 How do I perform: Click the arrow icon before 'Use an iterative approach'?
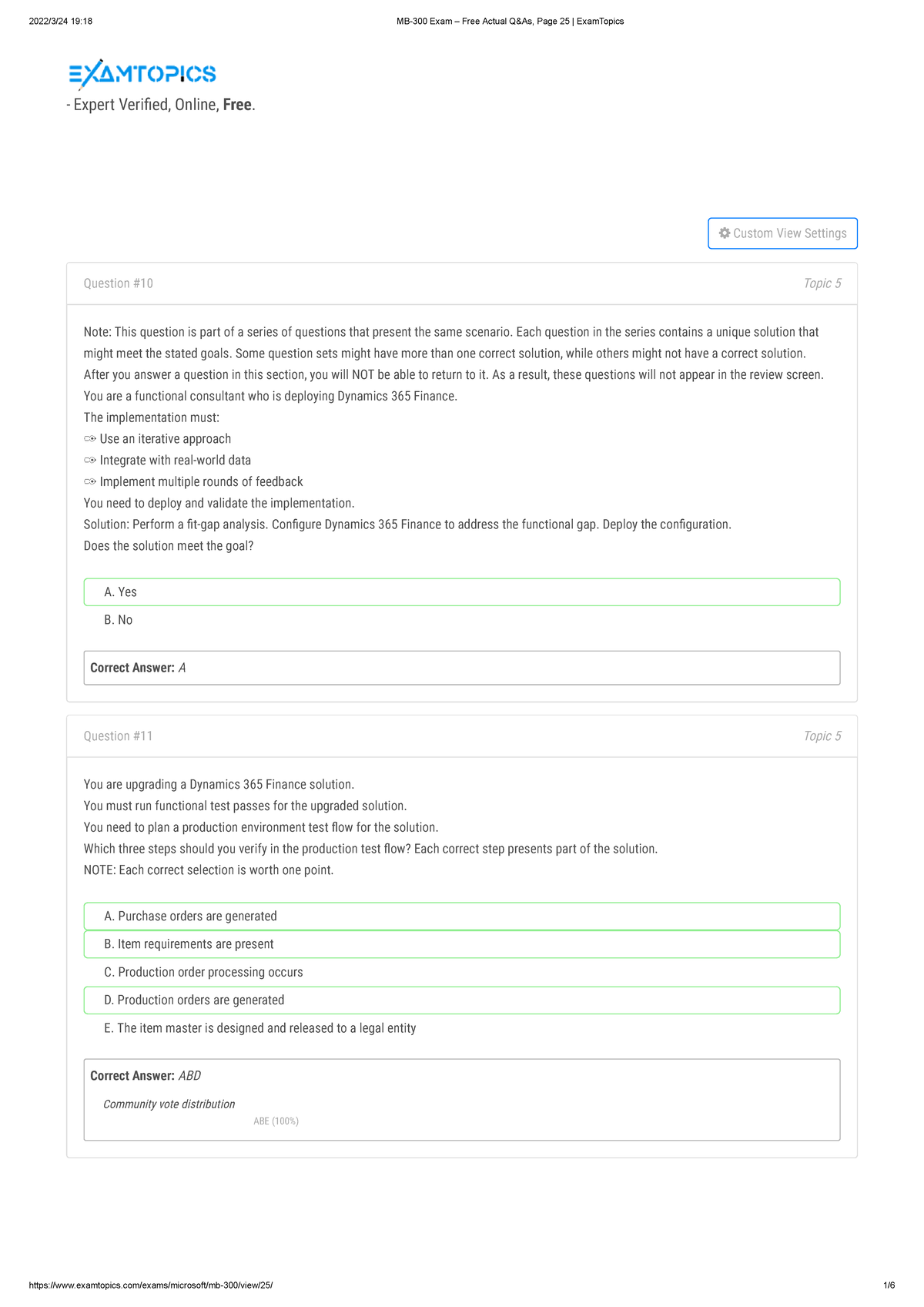(89, 438)
